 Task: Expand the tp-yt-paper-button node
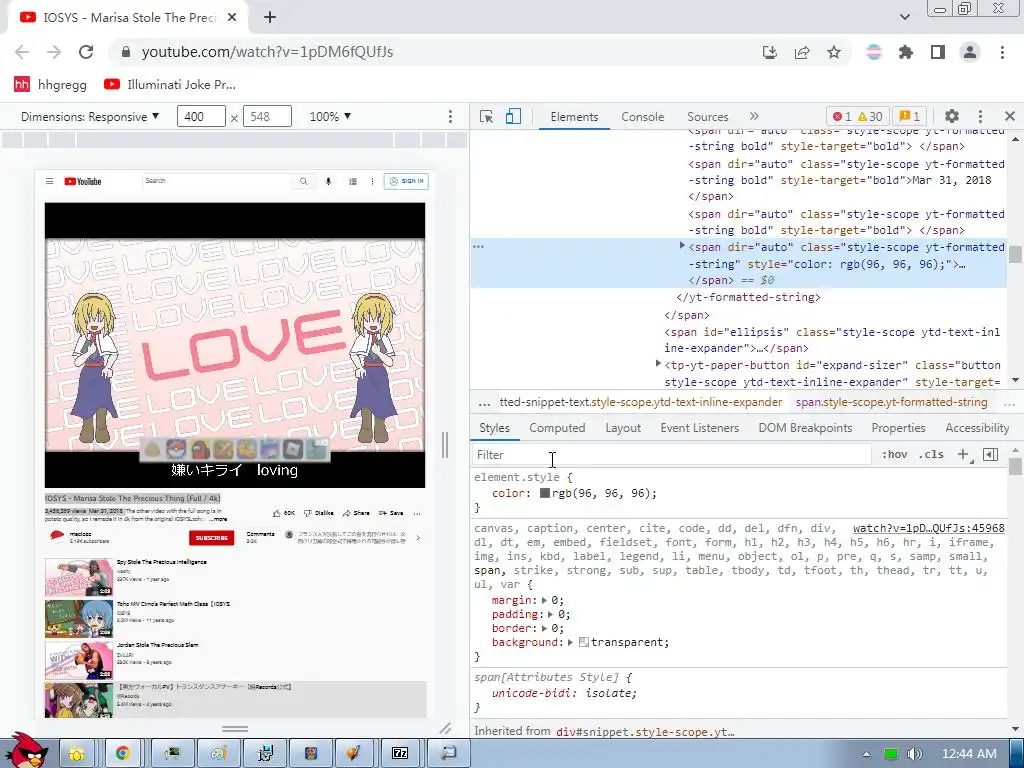tap(658, 364)
